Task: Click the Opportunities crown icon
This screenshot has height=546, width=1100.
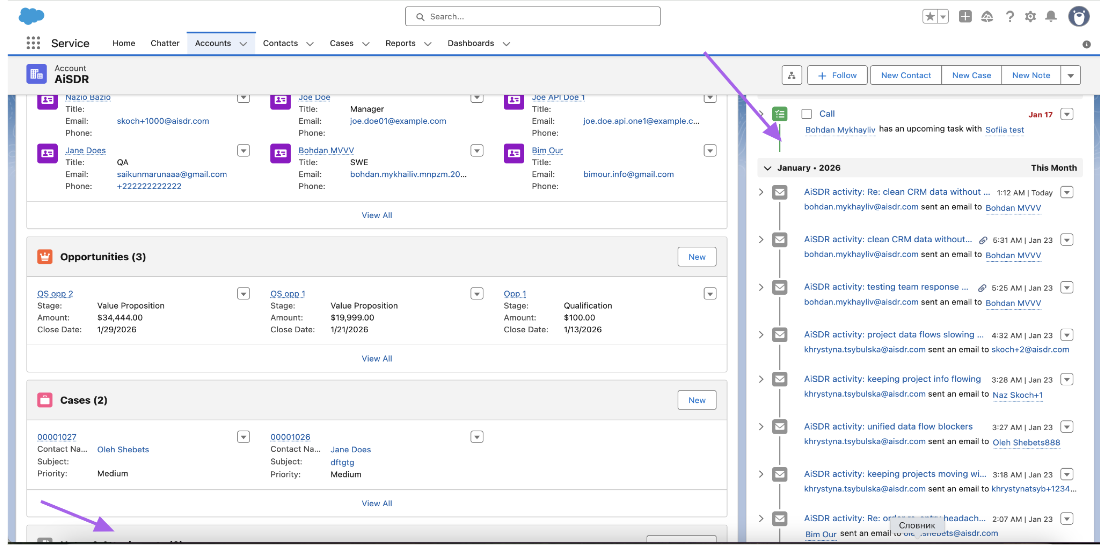Action: coord(45,257)
